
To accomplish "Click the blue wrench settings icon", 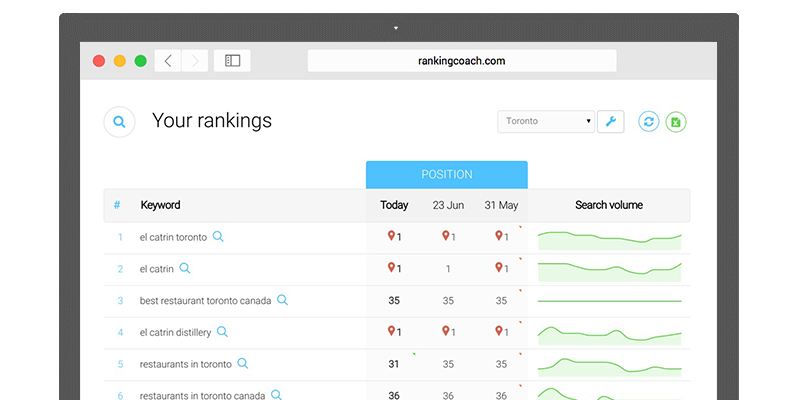I will 610,122.
